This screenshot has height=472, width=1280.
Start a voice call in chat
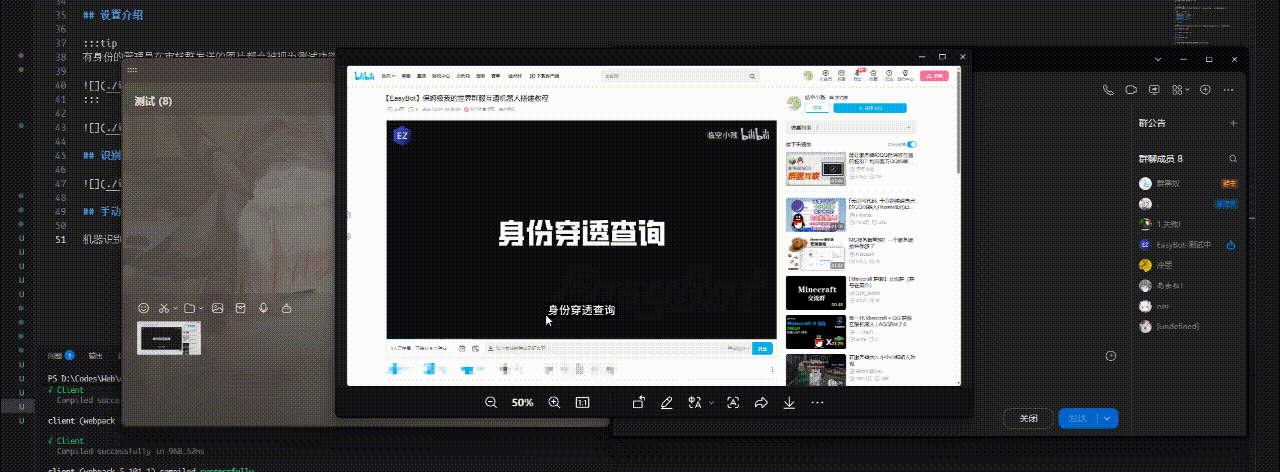point(1108,90)
